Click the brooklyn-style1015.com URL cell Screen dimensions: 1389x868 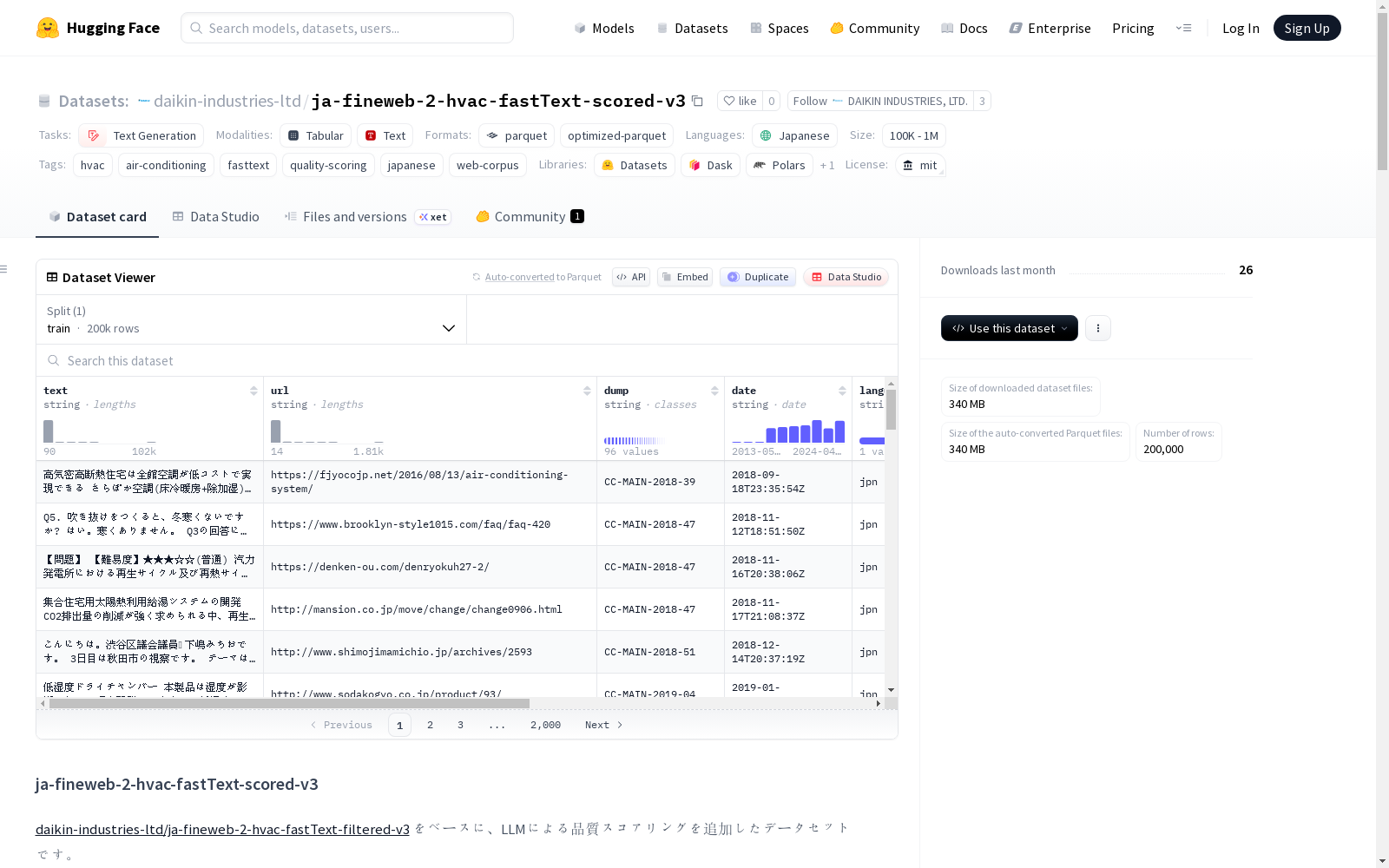[x=430, y=524]
